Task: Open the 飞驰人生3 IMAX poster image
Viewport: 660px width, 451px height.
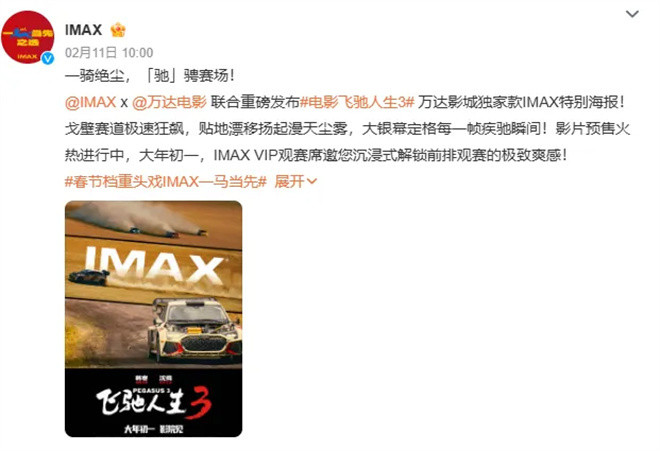Action: (154, 319)
